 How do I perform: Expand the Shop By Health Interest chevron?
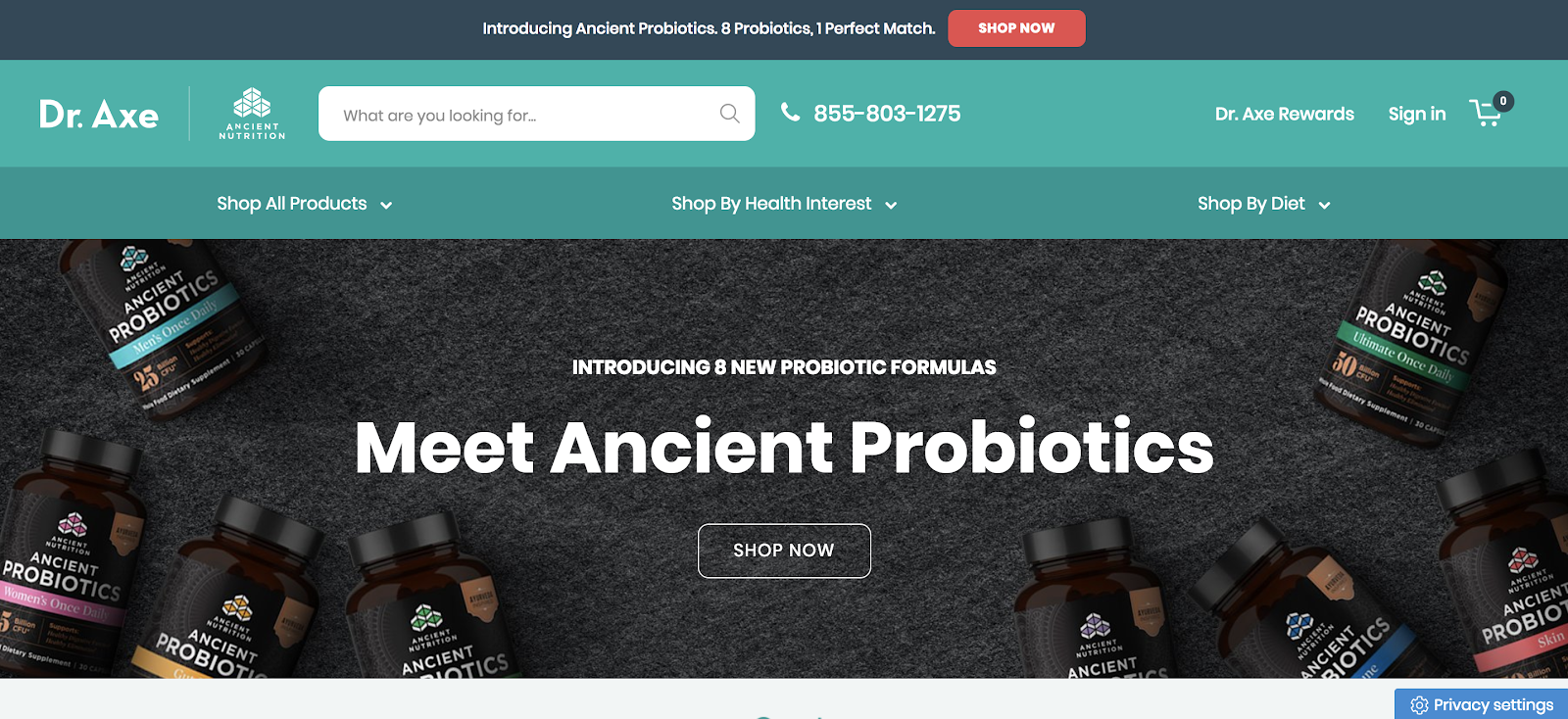pyautogui.click(x=891, y=205)
